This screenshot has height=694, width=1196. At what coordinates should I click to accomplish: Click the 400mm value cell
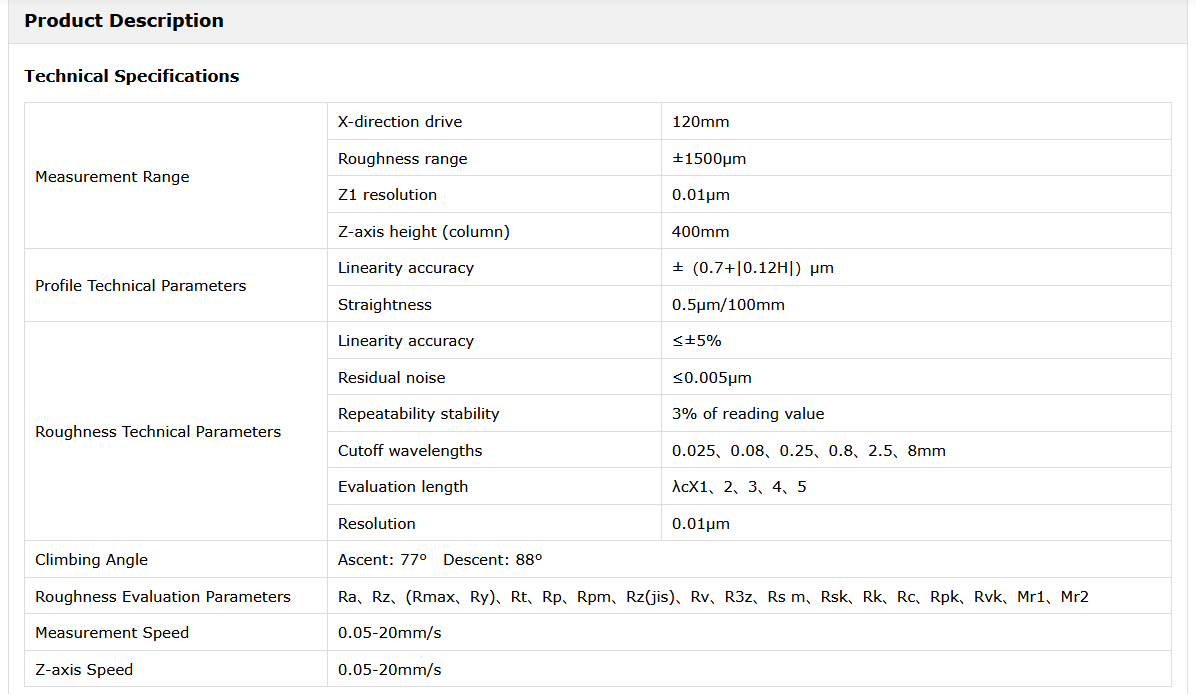pyautogui.click(x=701, y=232)
